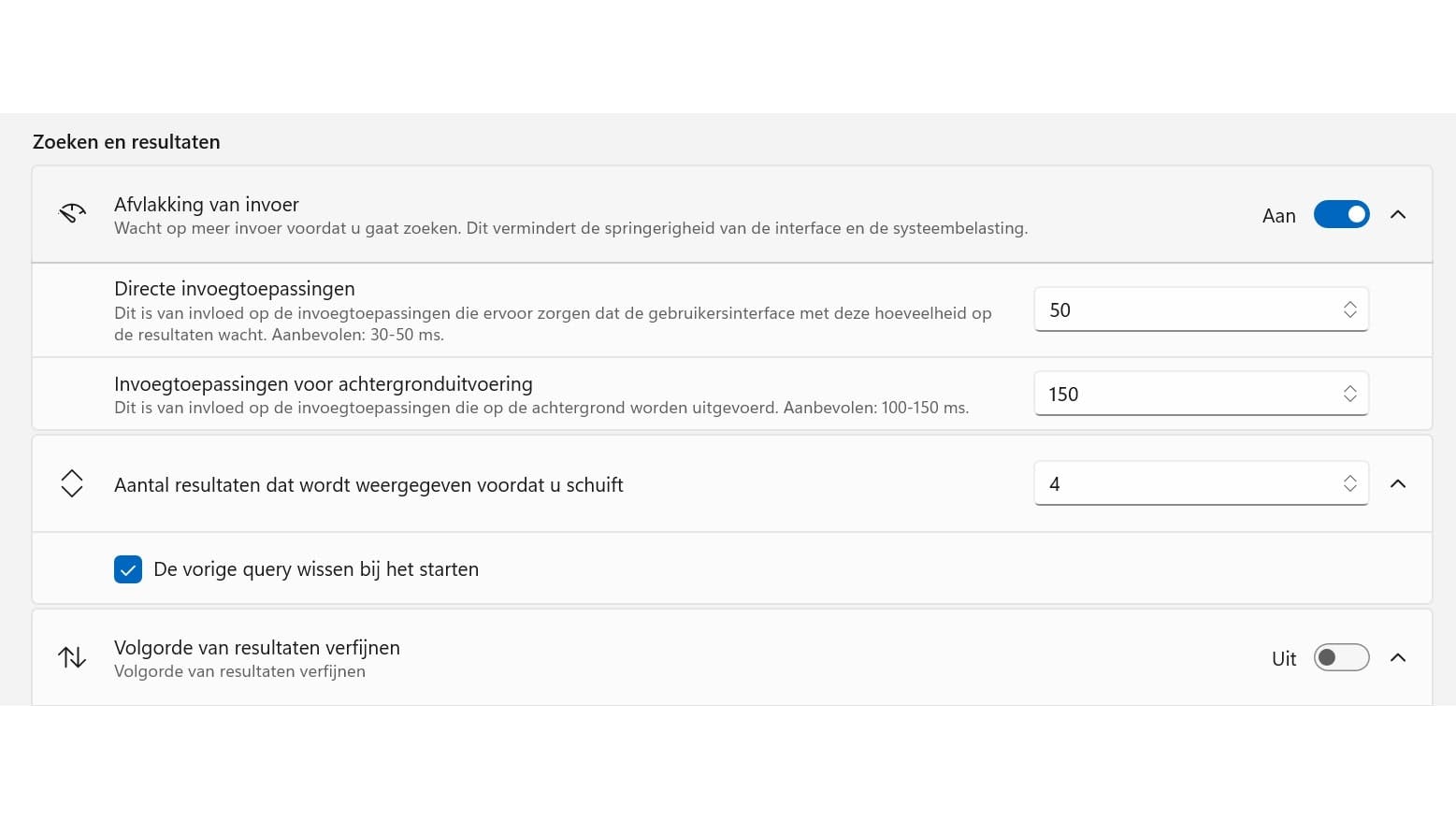Click the sort arrows icon beside Volgorde van resultaten
Screen dimensions: 1456x819
[x=72, y=657]
